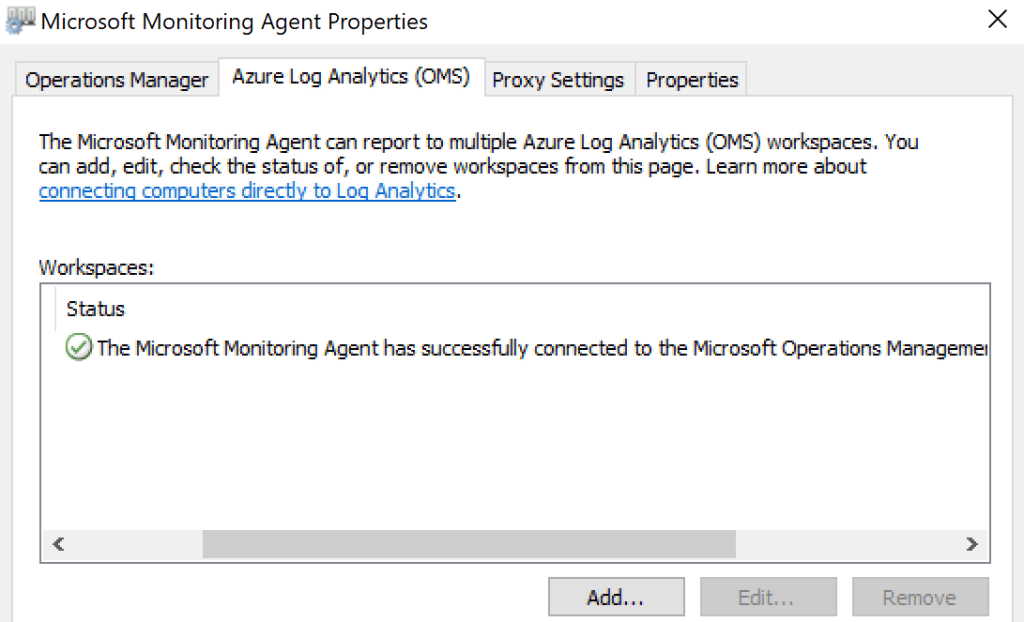Open the Proxy Settings tab
This screenshot has width=1024, height=622.
558,80
